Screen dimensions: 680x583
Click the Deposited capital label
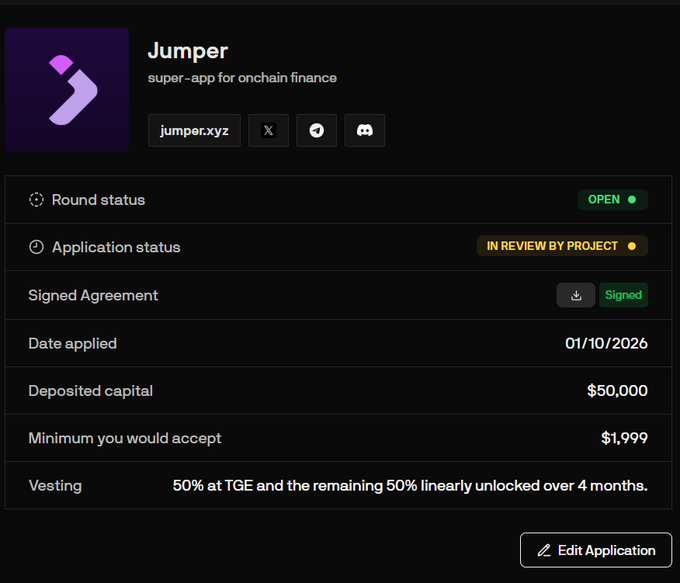91,391
